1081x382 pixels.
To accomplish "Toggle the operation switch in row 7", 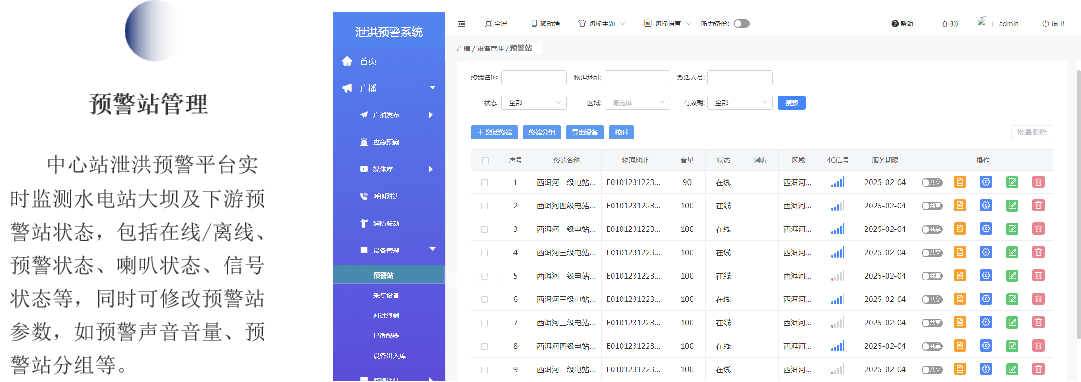I will point(932,323).
